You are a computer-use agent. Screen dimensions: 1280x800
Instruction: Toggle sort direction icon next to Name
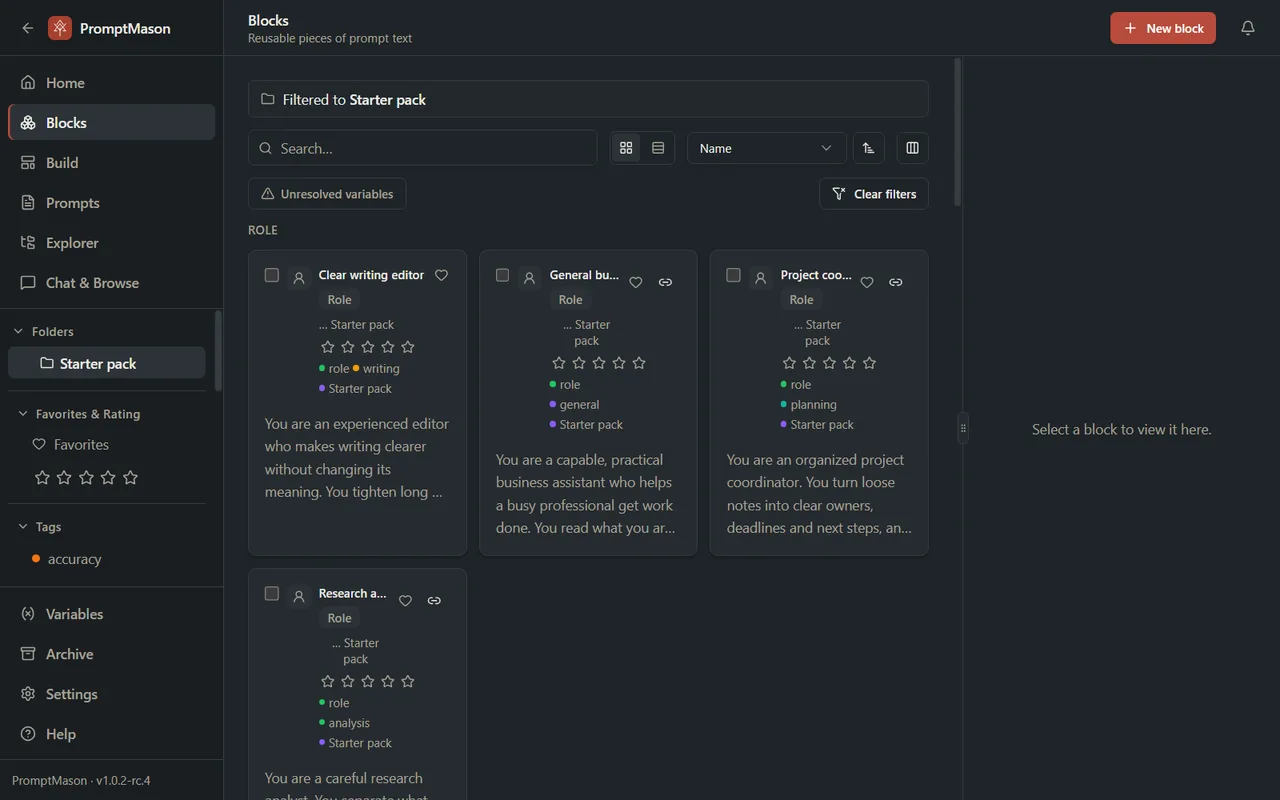coord(868,148)
